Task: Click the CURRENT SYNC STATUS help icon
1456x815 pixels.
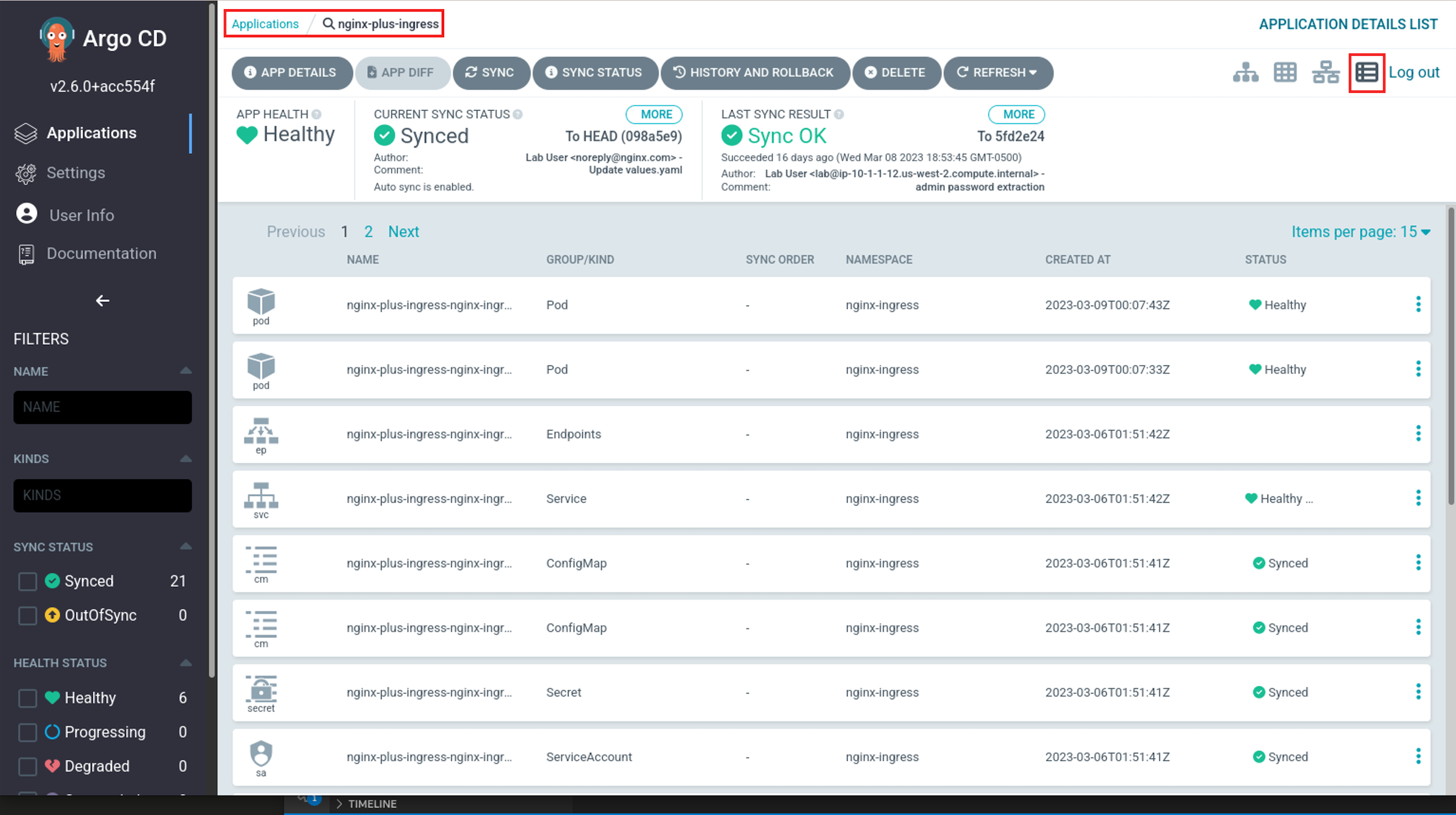Action: (518, 114)
